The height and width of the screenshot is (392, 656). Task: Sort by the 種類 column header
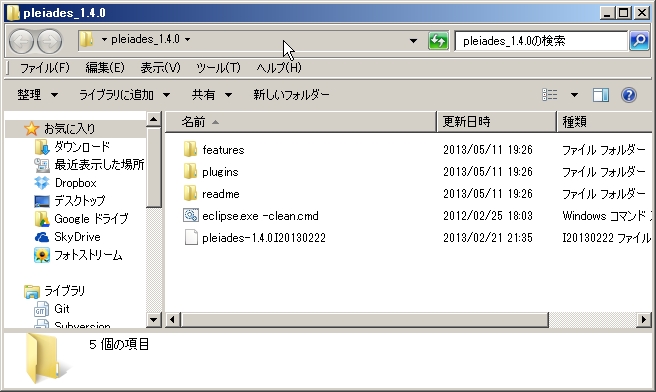[605, 122]
